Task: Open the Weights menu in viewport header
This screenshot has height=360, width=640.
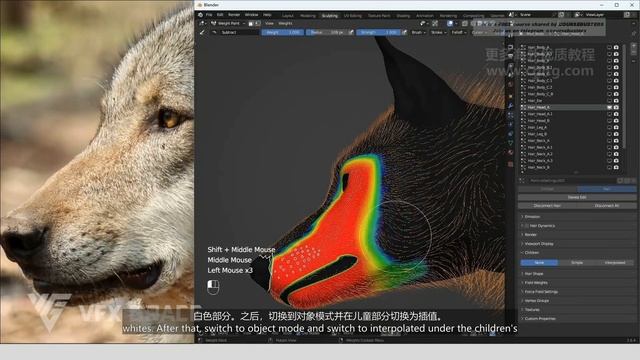Action: pyautogui.click(x=285, y=24)
